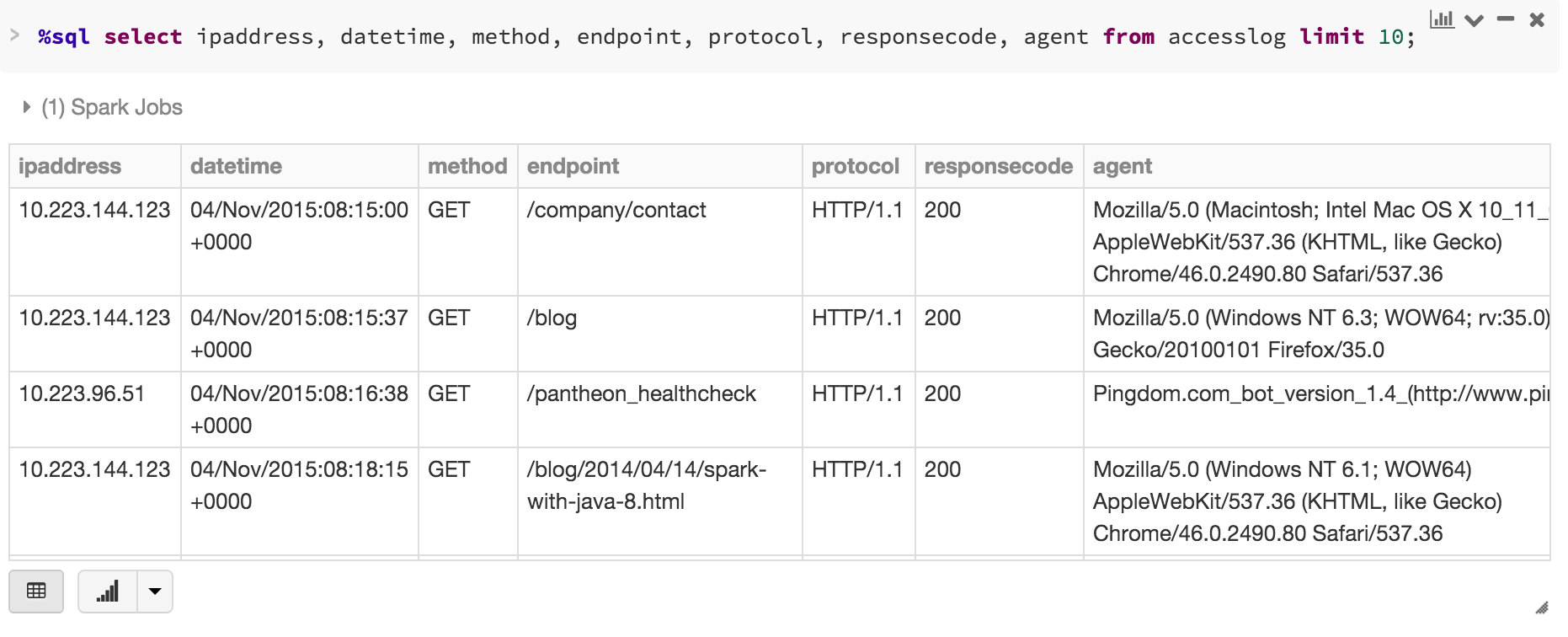Click the protocol column header
Viewport: 1568px width, 637px height.
point(856,166)
